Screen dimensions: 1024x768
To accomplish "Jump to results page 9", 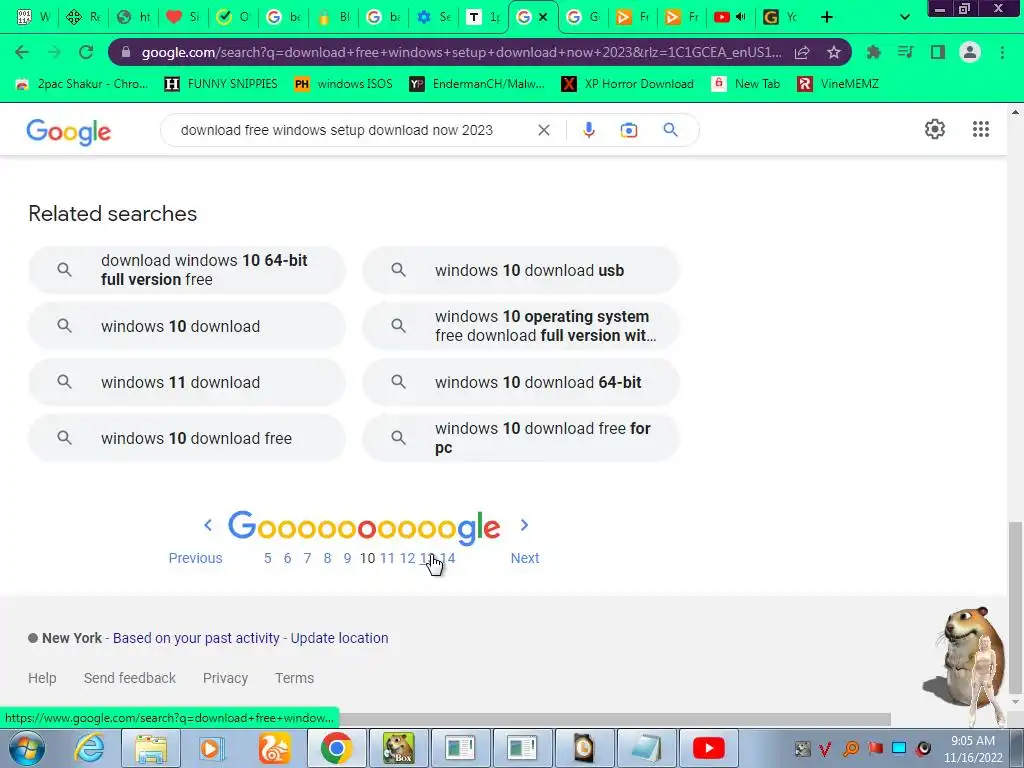I will pos(347,558).
